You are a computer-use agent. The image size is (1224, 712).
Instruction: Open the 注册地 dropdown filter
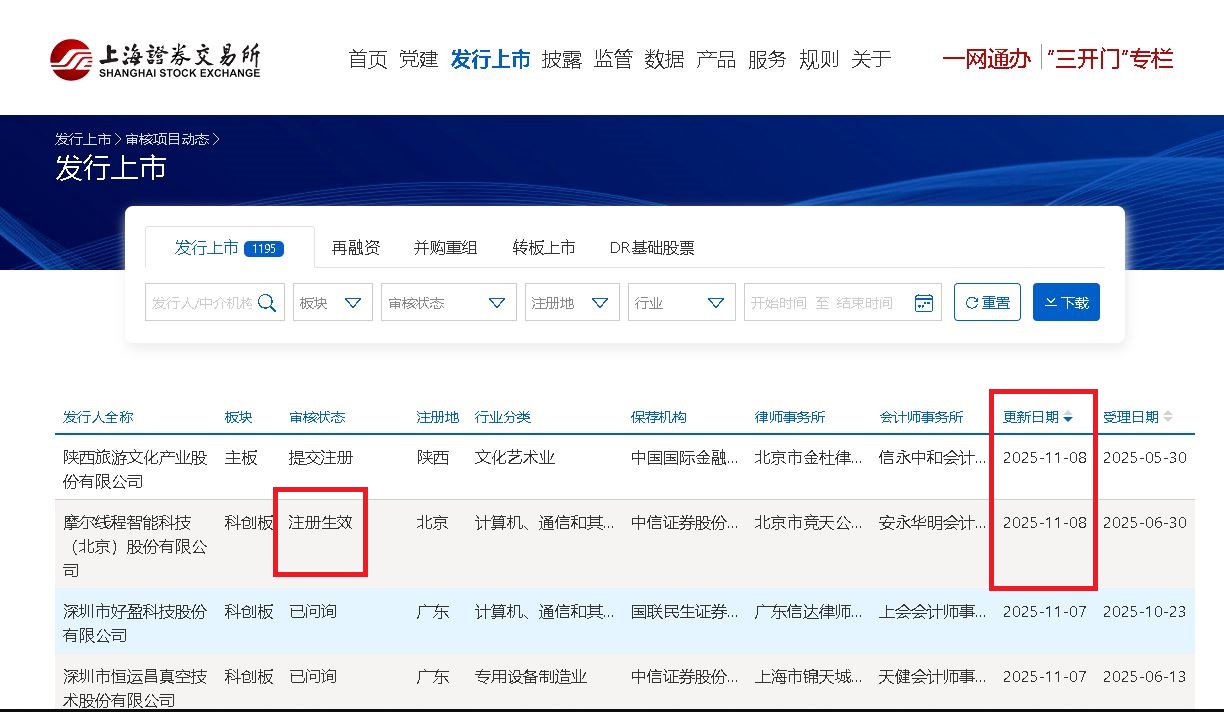pos(572,302)
